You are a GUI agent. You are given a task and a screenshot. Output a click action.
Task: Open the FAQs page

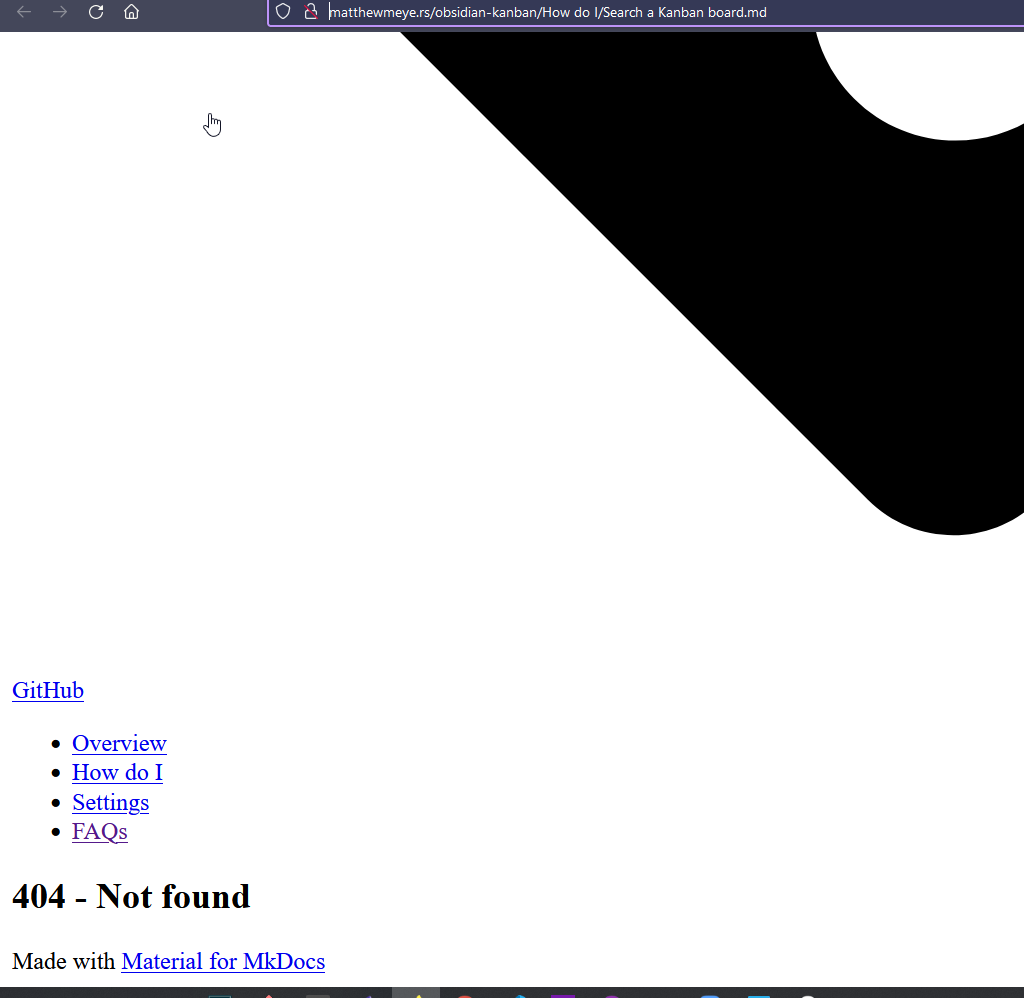point(99,831)
